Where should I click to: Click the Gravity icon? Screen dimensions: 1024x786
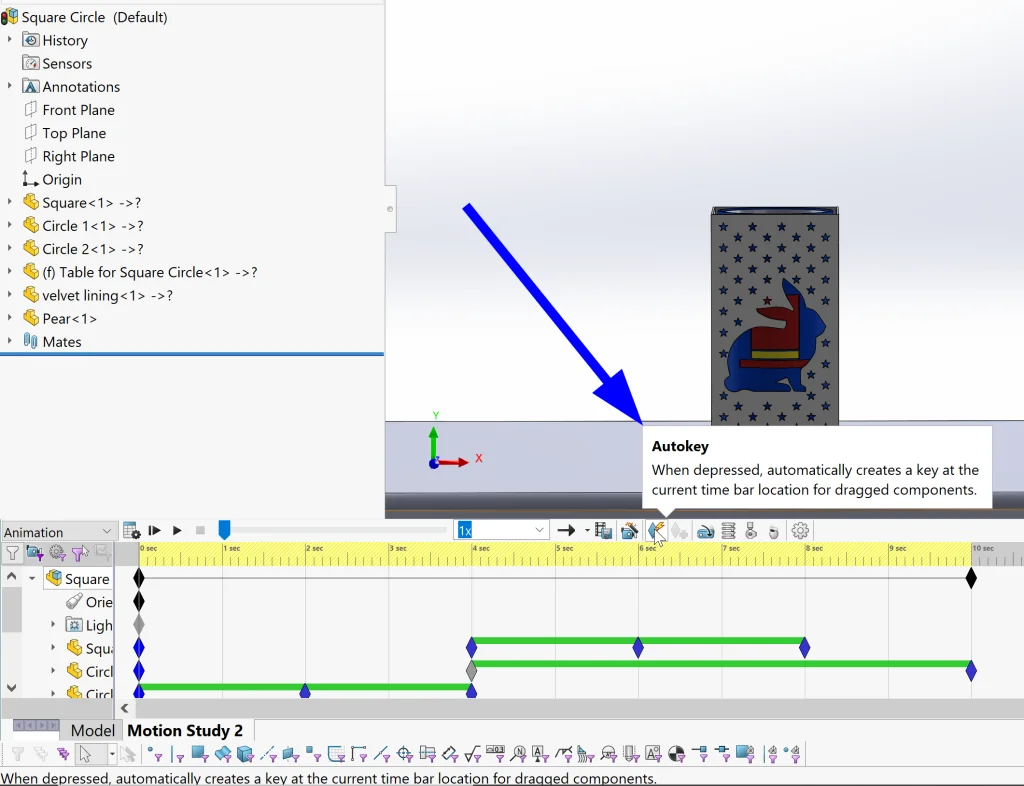(x=774, y=532)
